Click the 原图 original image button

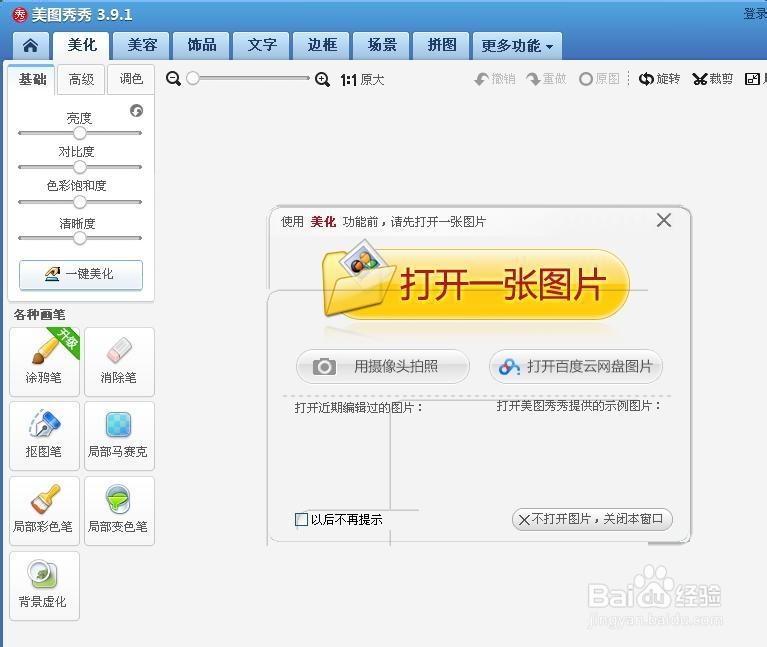pyautogui.click(x=599, y=79)
